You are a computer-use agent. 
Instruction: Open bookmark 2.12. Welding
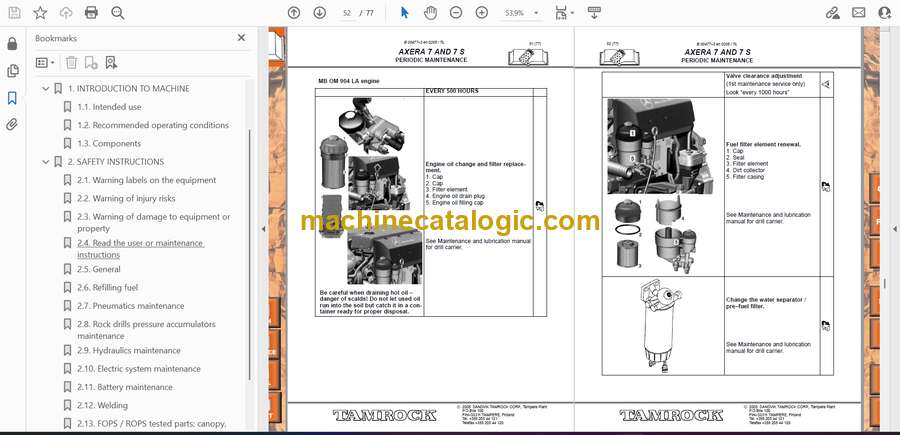102,405
